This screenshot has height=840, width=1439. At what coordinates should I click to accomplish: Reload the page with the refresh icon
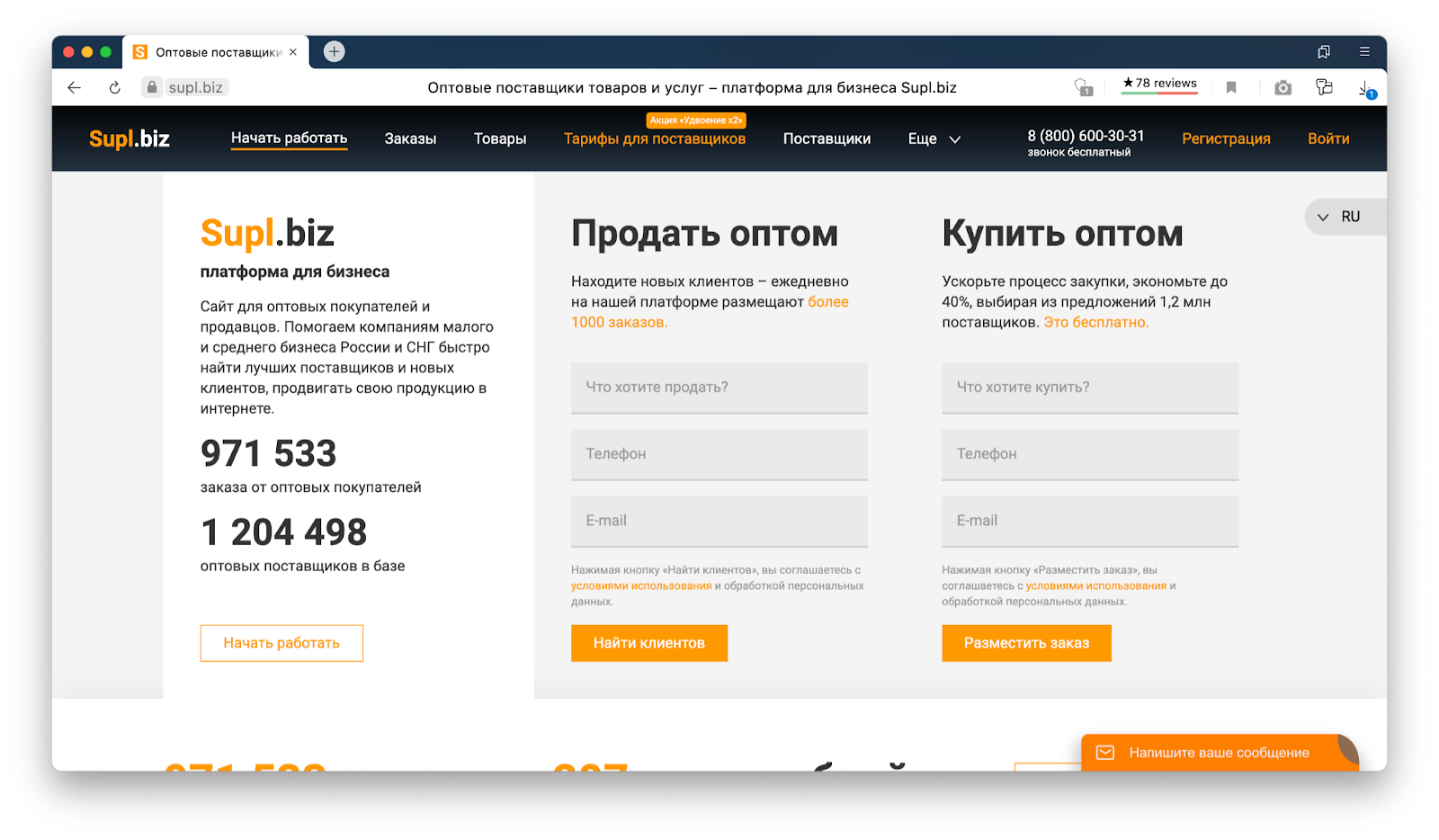[x=114, y=87]
